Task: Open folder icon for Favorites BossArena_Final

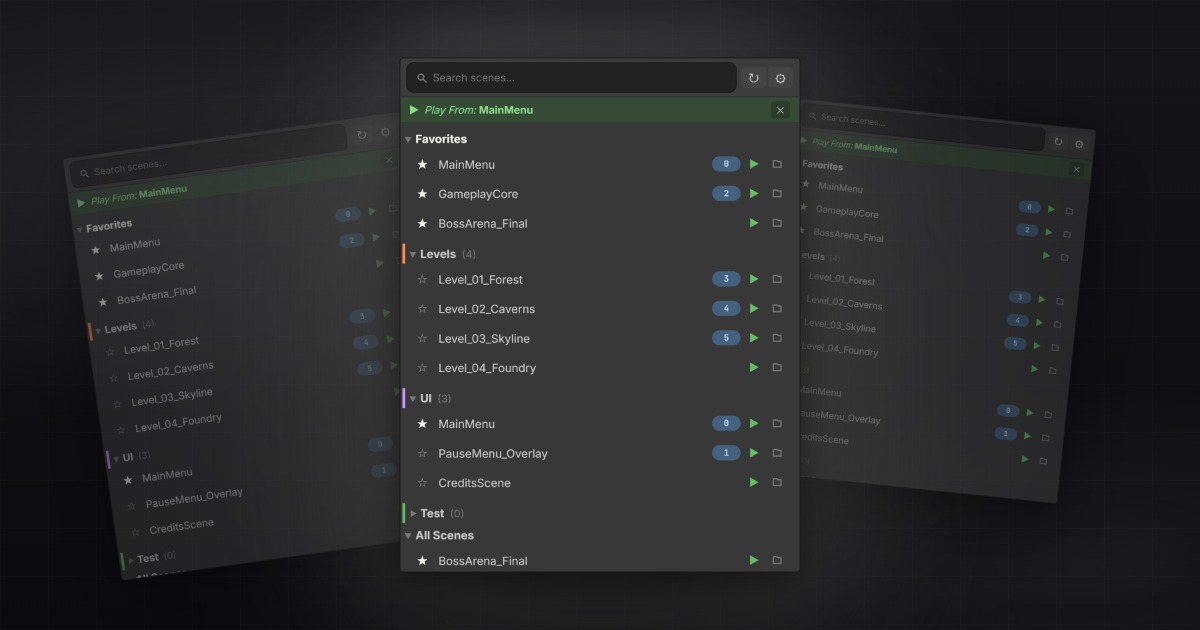Action: click(x=777, y=223)
